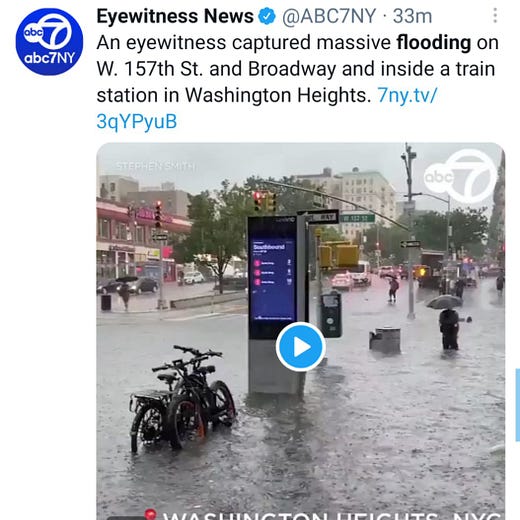Open the 33m tweet timestamp
Image resolution: width=520 pixels, height=520 pixels.
tap(412, 16)
